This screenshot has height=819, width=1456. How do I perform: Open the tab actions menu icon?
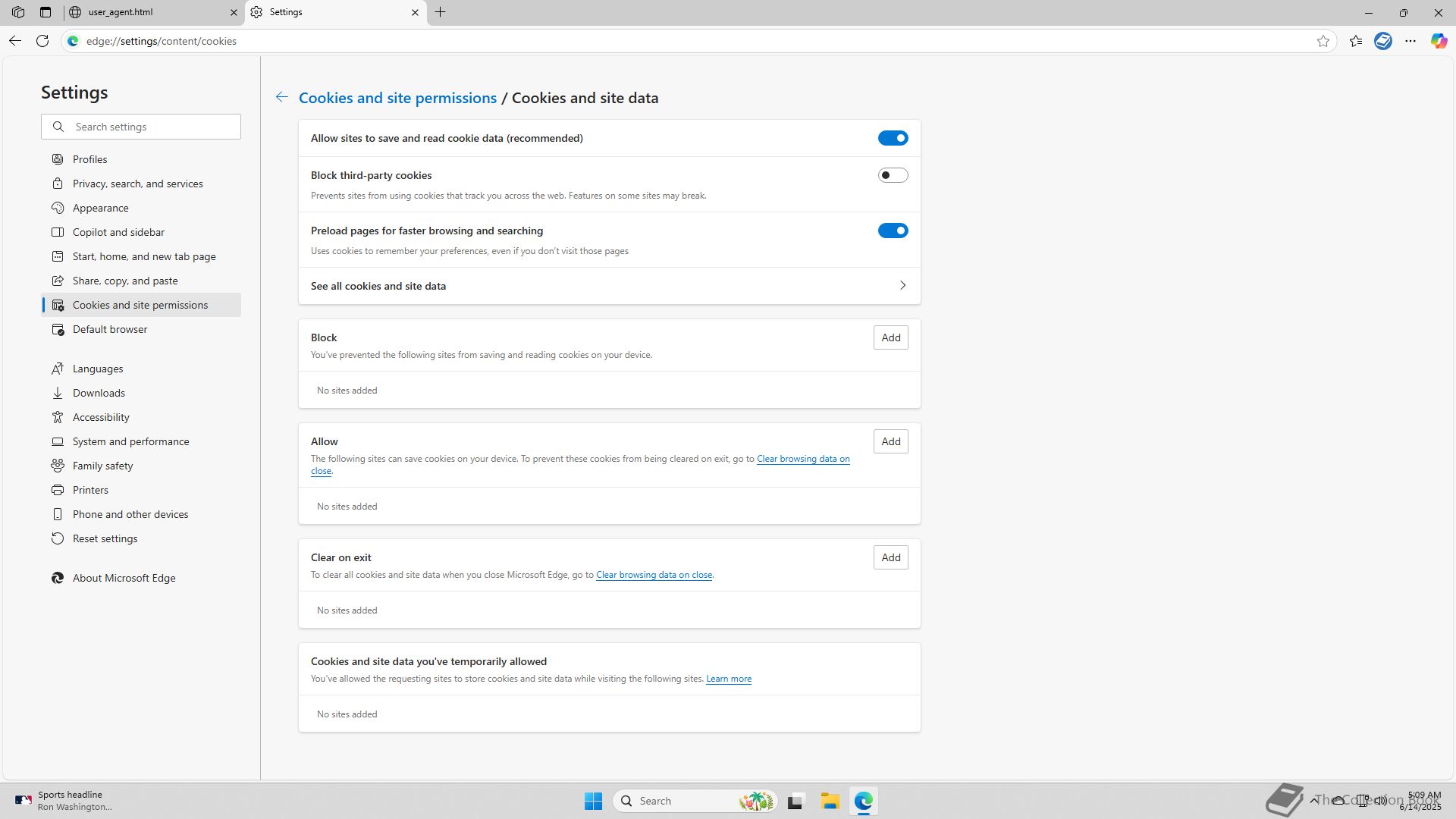[45, 12]
